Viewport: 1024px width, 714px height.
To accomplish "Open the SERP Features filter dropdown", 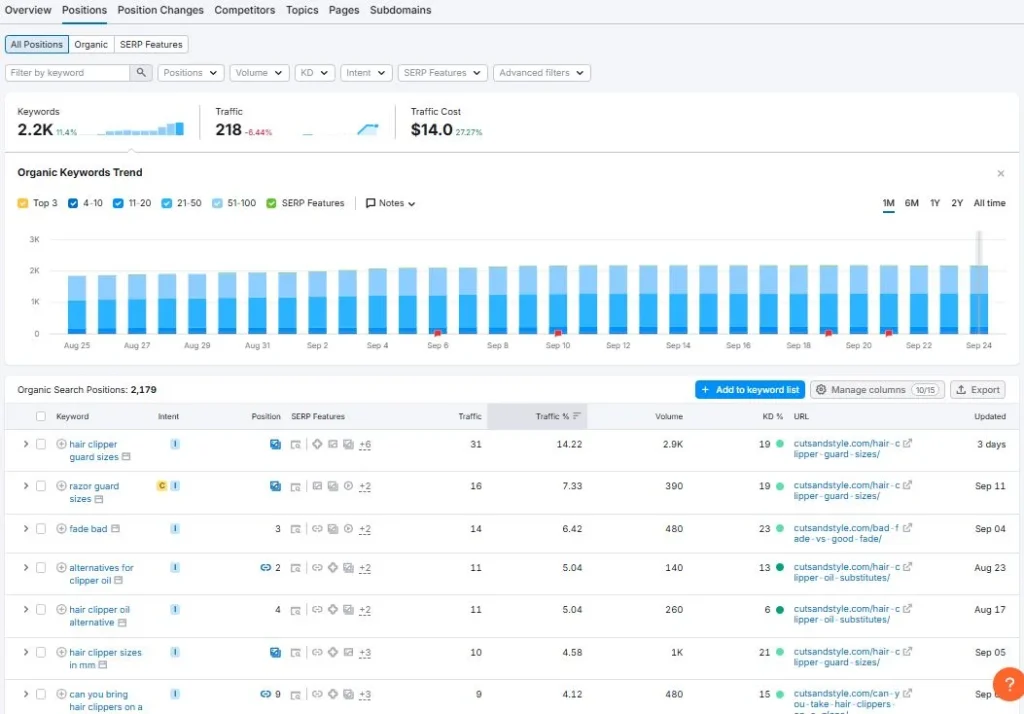I will coord(442,73).
